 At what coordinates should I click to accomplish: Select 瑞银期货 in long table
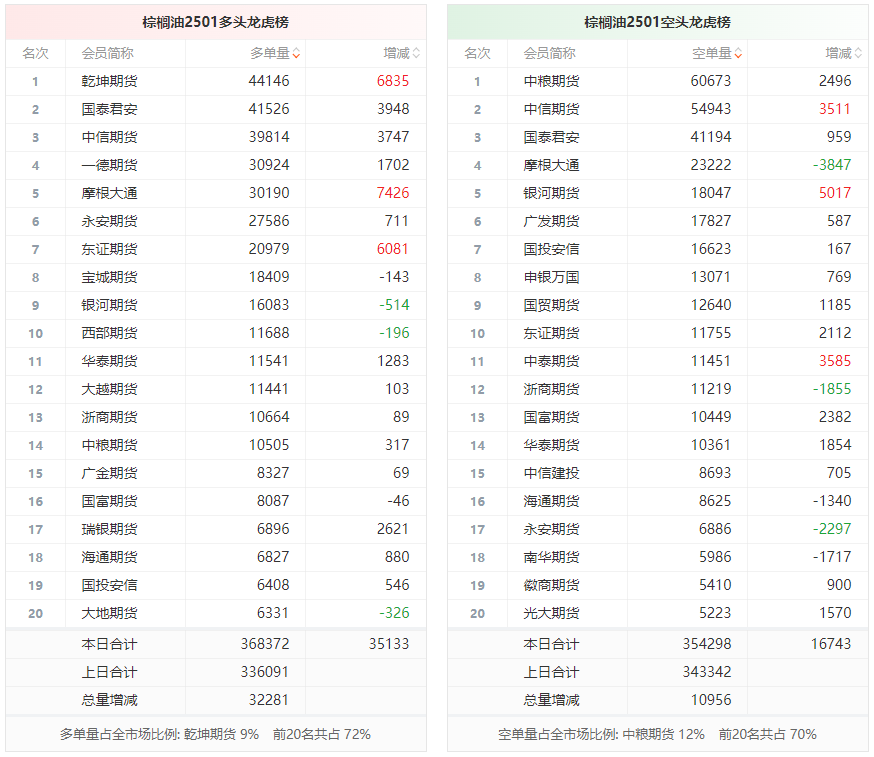click(x=109, y=530)
